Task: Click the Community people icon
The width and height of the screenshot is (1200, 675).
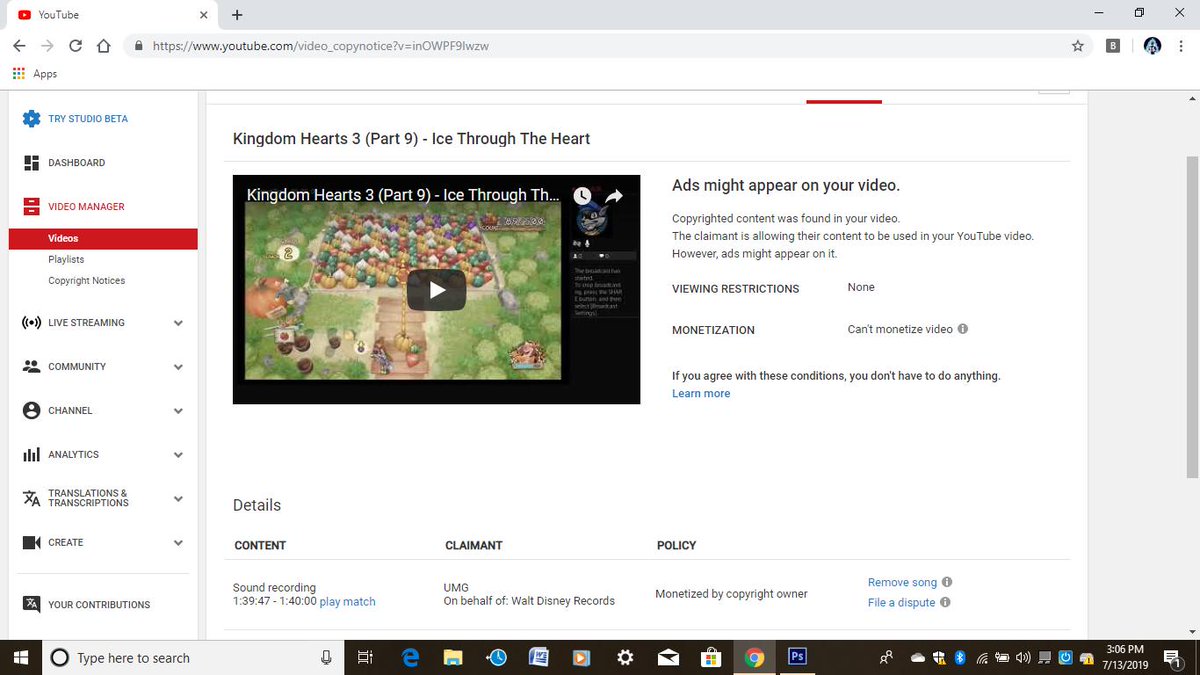Action: 31,366
